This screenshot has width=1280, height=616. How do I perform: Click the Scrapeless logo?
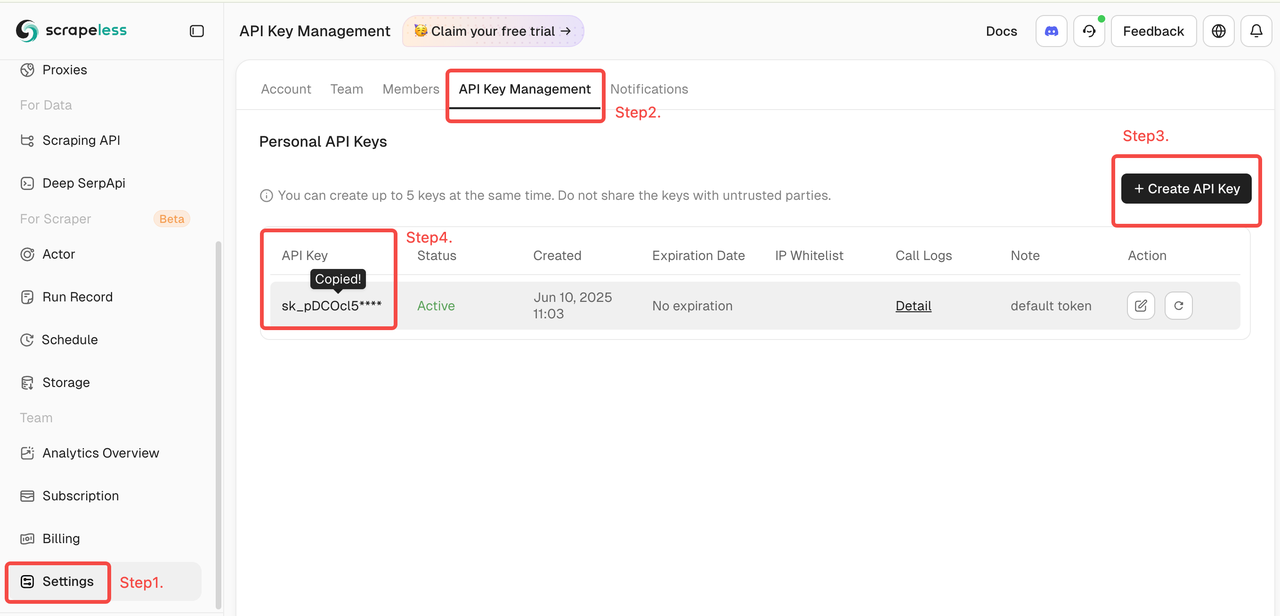(72, 31)
